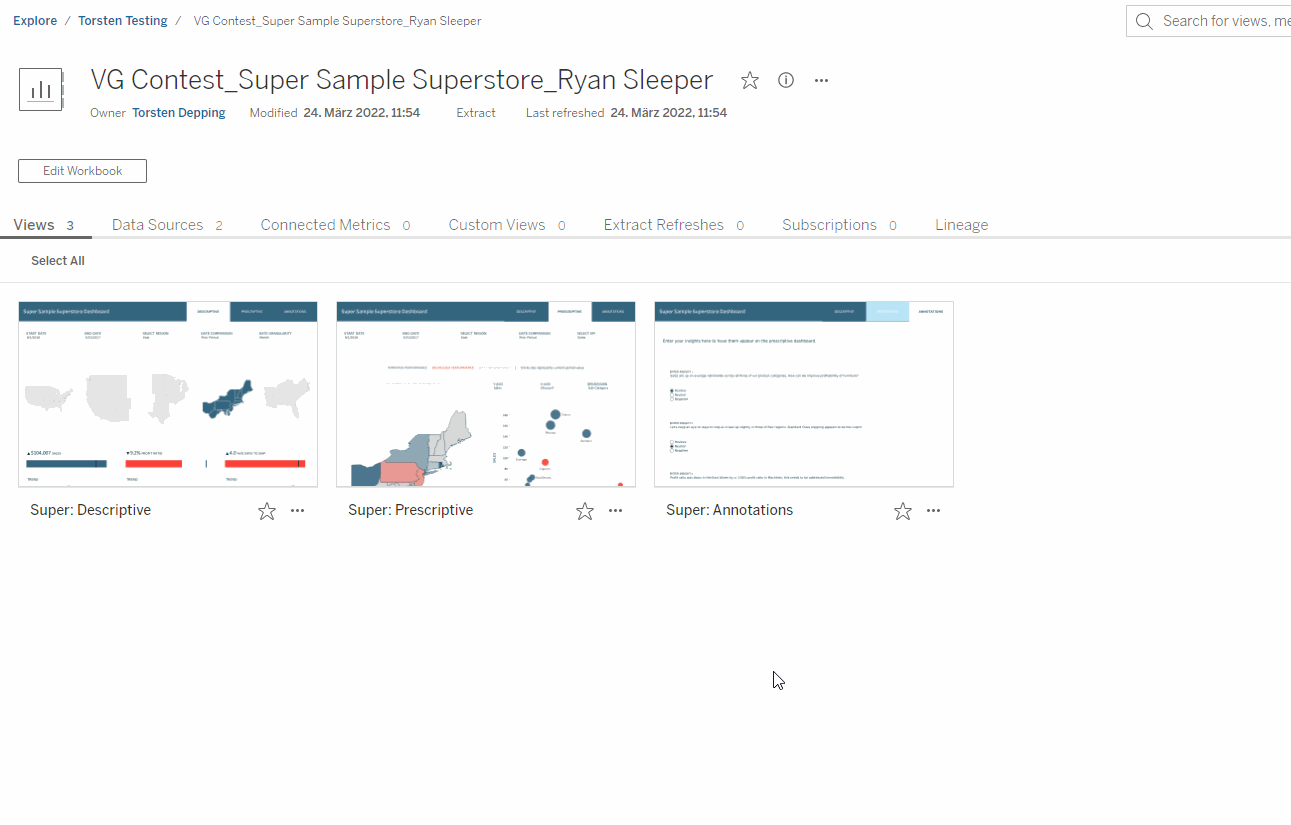Open the Subscriptions tab

pos(839,225)
